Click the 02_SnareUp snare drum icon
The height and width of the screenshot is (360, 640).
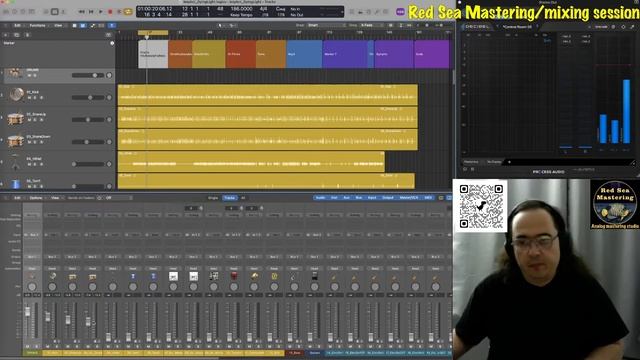[16, 119]
